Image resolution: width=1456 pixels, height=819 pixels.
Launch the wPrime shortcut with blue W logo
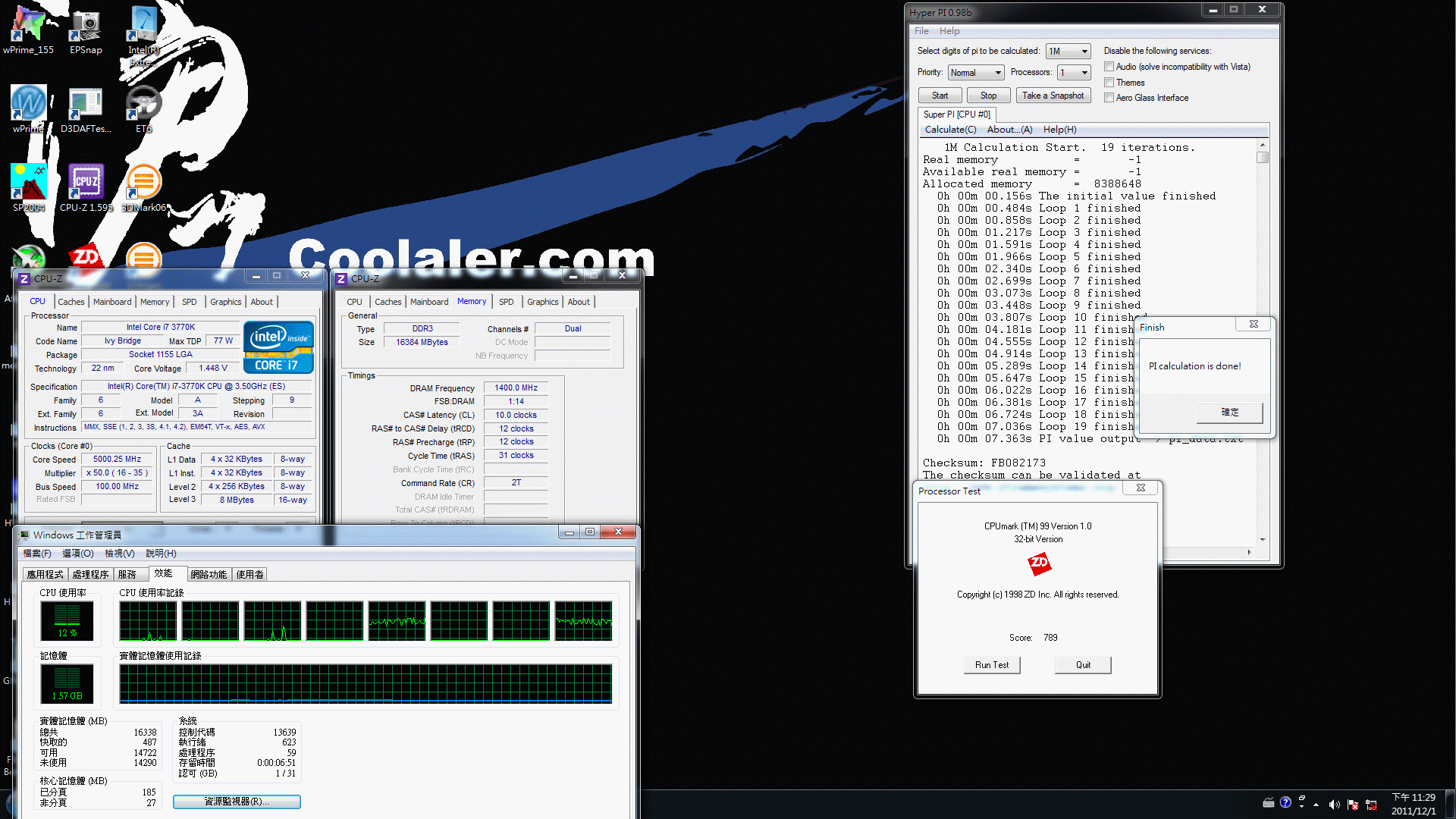tap(29, 108)
